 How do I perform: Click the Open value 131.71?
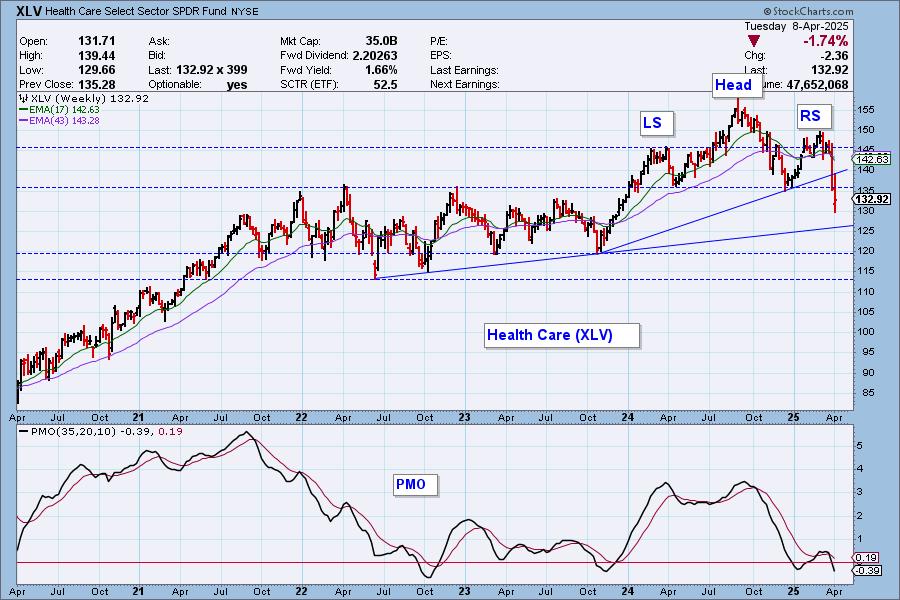pos(96,41)
